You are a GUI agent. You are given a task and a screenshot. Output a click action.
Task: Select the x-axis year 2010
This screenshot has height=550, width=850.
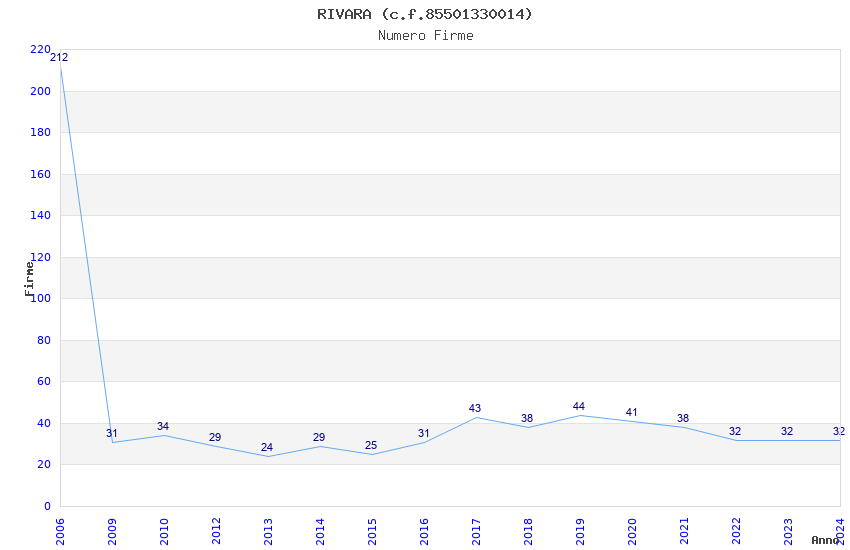164,532
